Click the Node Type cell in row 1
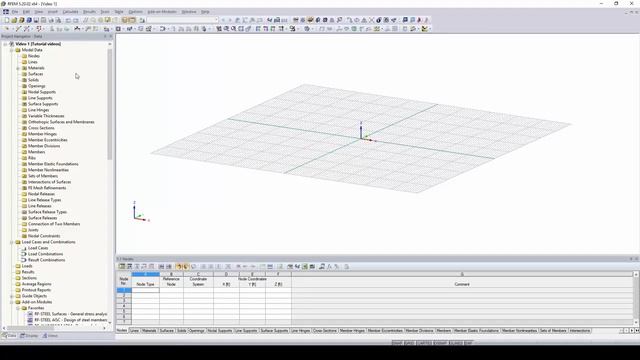The width and height of the screenshot is (640, 360). (x=145, y=290)
